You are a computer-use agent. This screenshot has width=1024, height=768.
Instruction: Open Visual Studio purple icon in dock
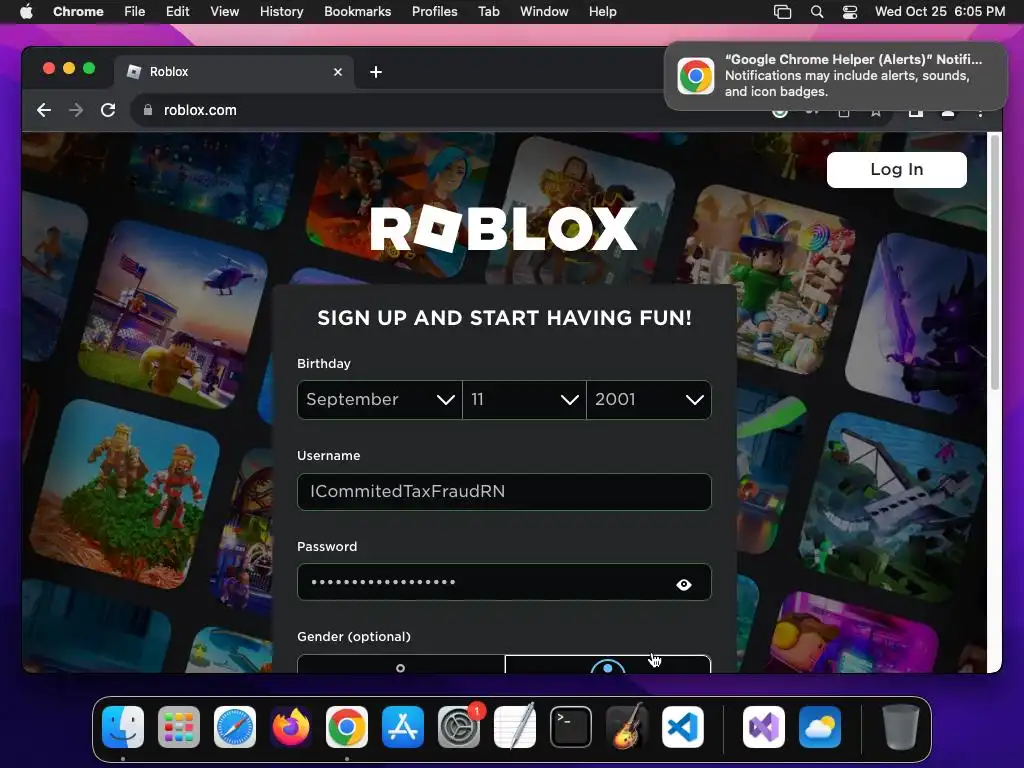point(764,727)
